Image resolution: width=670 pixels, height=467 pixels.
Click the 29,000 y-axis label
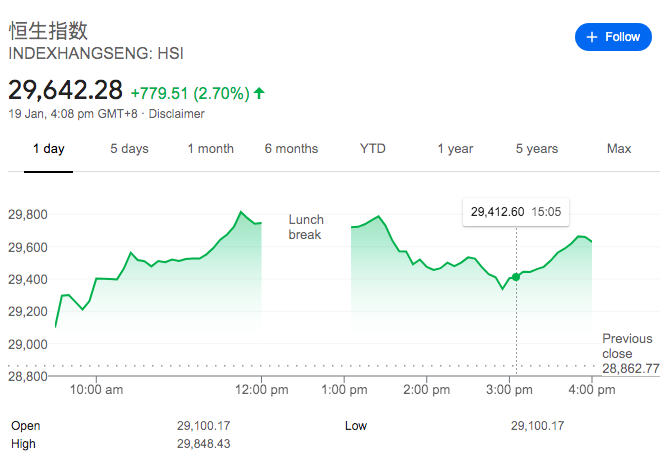pos(28,344)
